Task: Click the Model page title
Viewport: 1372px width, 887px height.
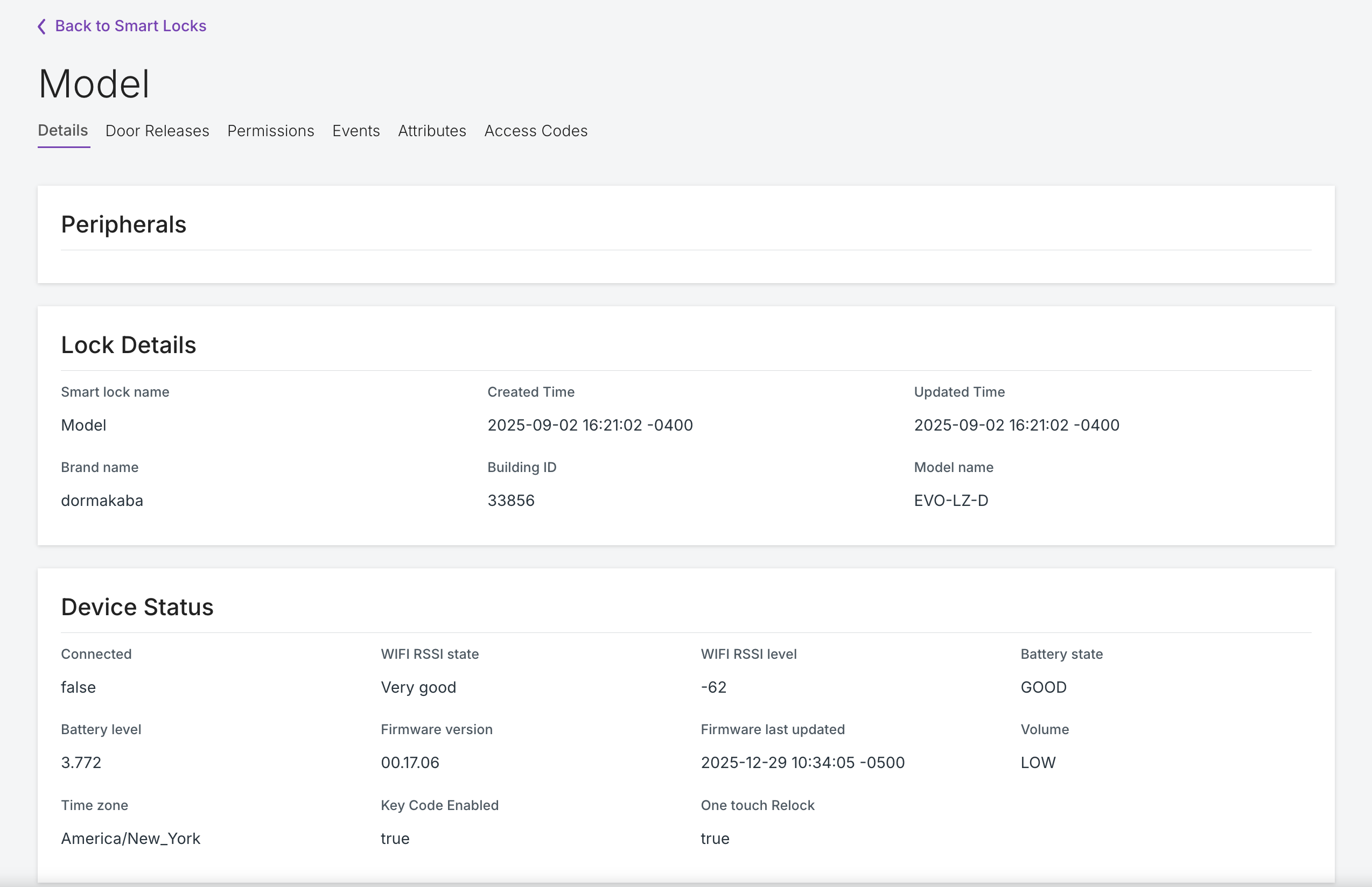Action: (95, 84)
